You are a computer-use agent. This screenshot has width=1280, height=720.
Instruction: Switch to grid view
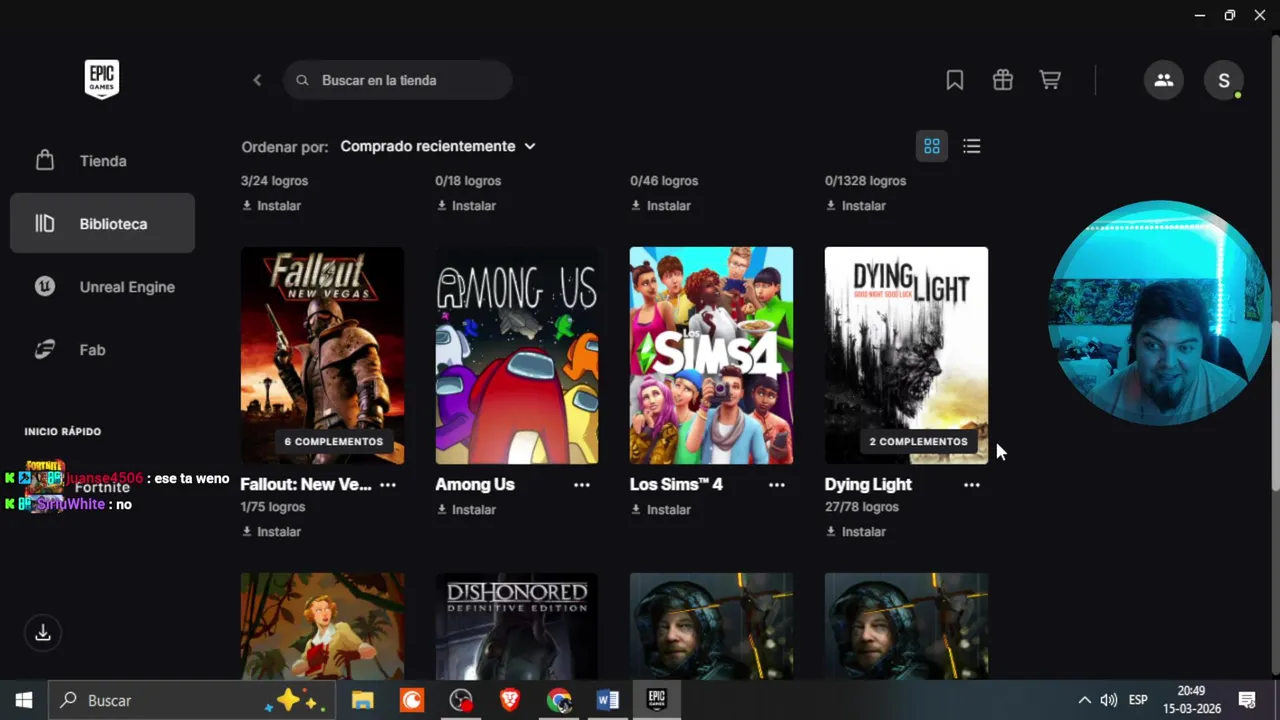(x=932, y=146)
